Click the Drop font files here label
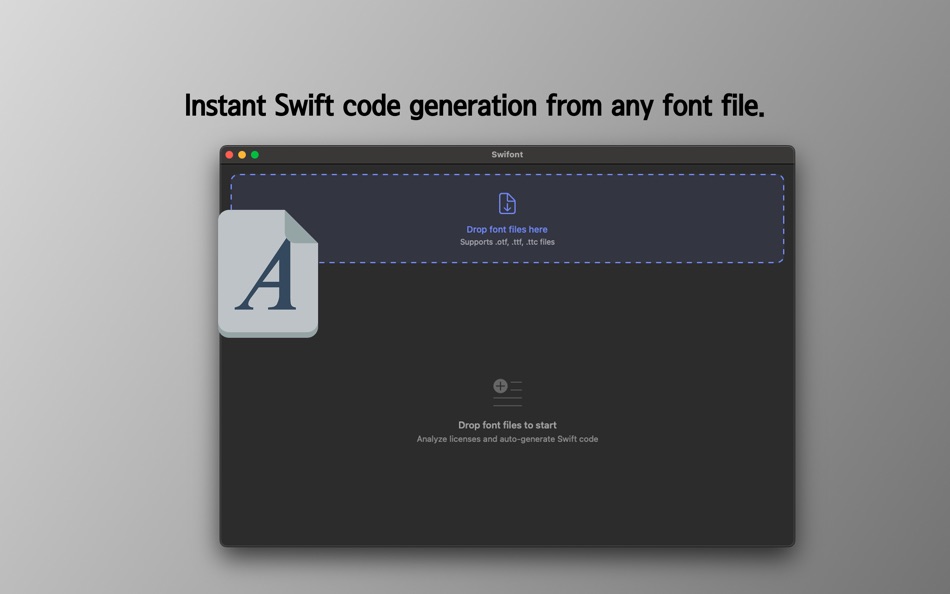The width and height of the screenshot is (950, 594). point(507,229)
